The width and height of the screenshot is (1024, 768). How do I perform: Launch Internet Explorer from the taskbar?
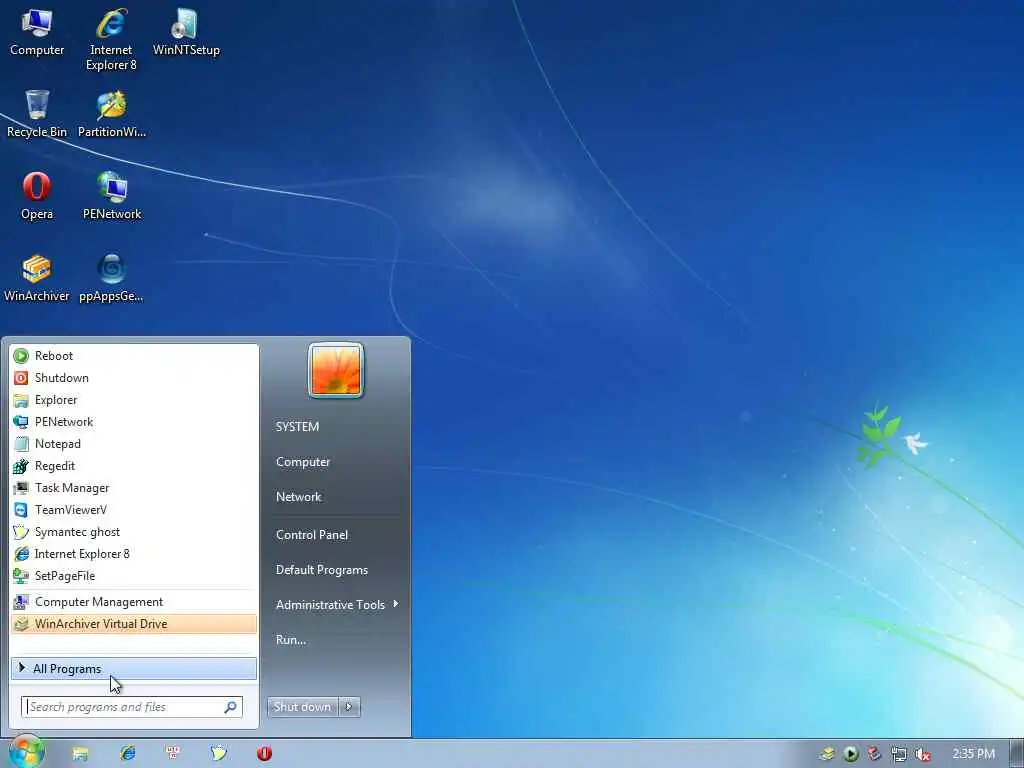coord(127,754)
